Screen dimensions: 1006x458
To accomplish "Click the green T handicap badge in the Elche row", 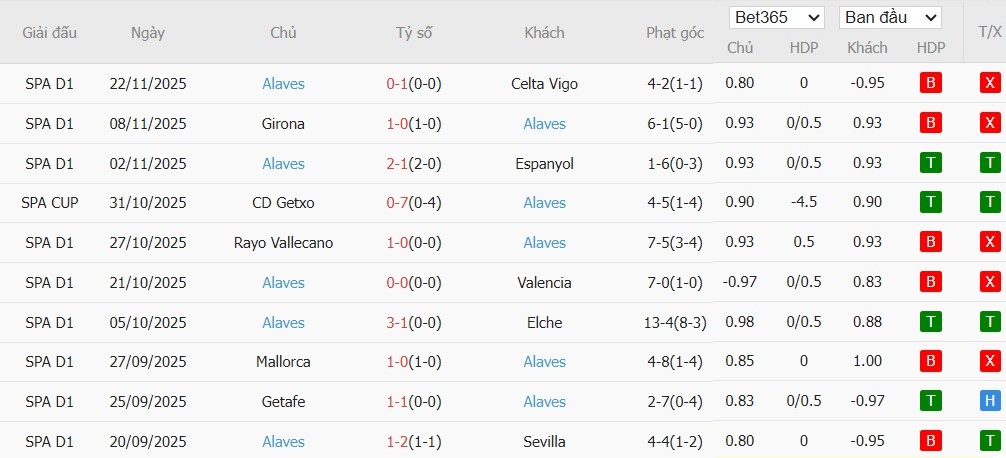I will [x=930, y=322].
